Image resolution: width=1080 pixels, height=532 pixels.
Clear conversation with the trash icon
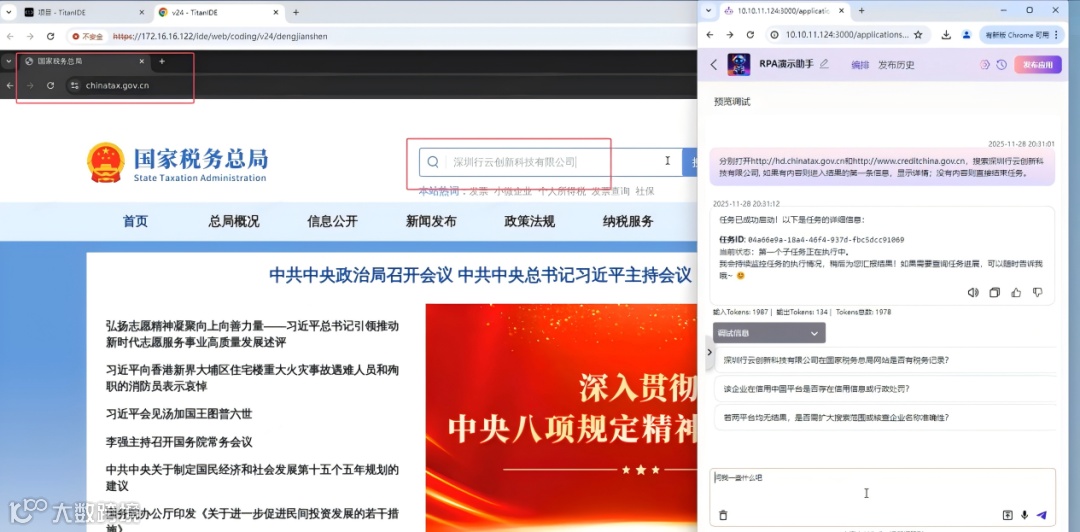click(723, 515)
